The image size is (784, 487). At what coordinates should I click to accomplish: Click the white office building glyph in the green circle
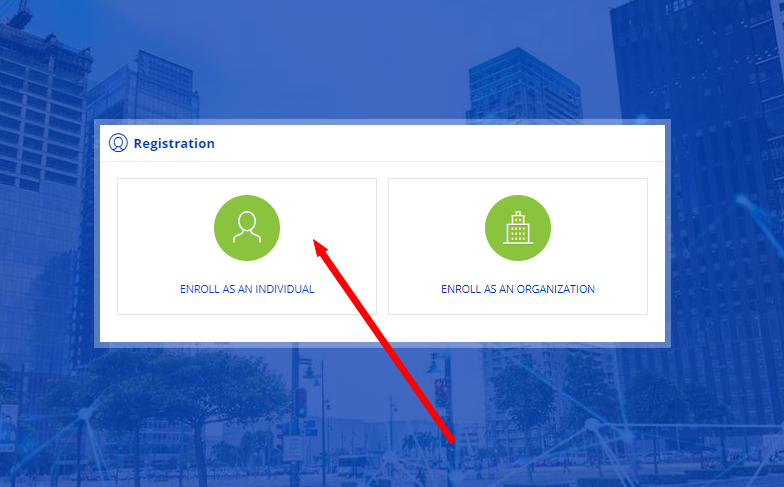coord(517,230)
